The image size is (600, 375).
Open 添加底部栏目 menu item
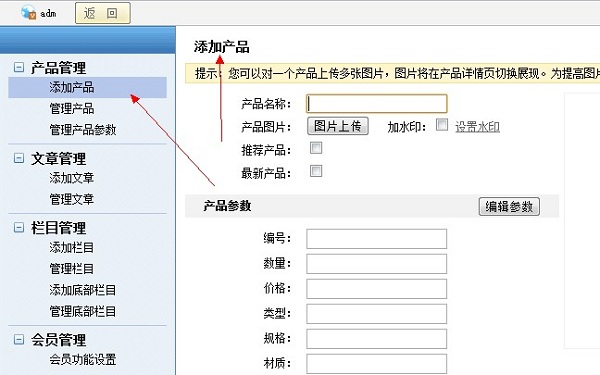[83, 290]
